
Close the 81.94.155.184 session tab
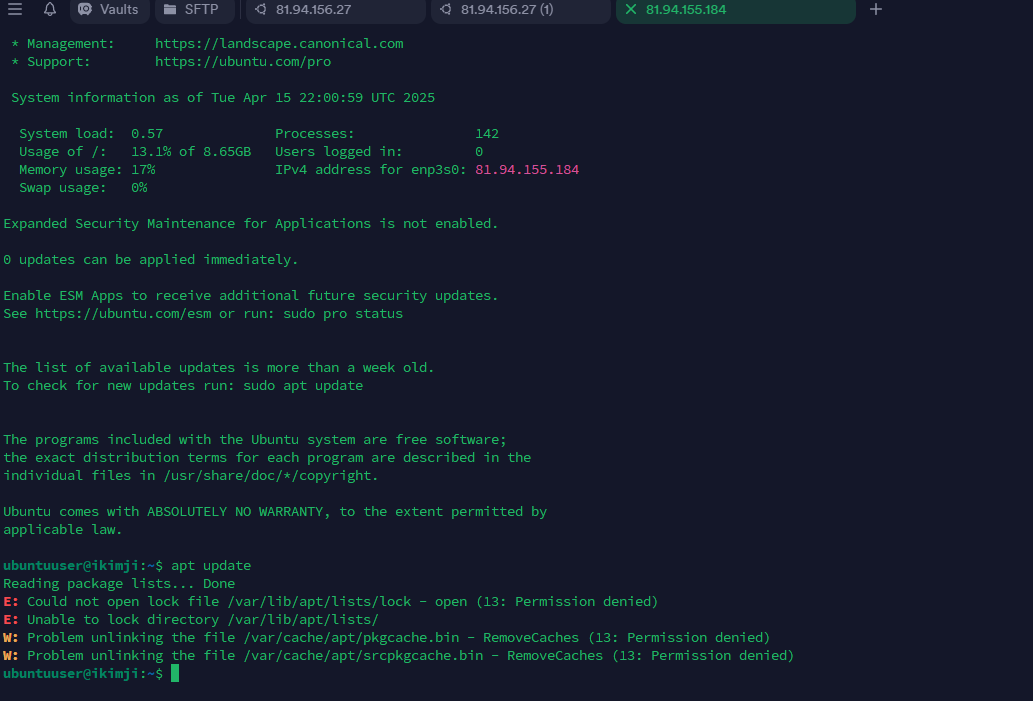pos(630,10)
